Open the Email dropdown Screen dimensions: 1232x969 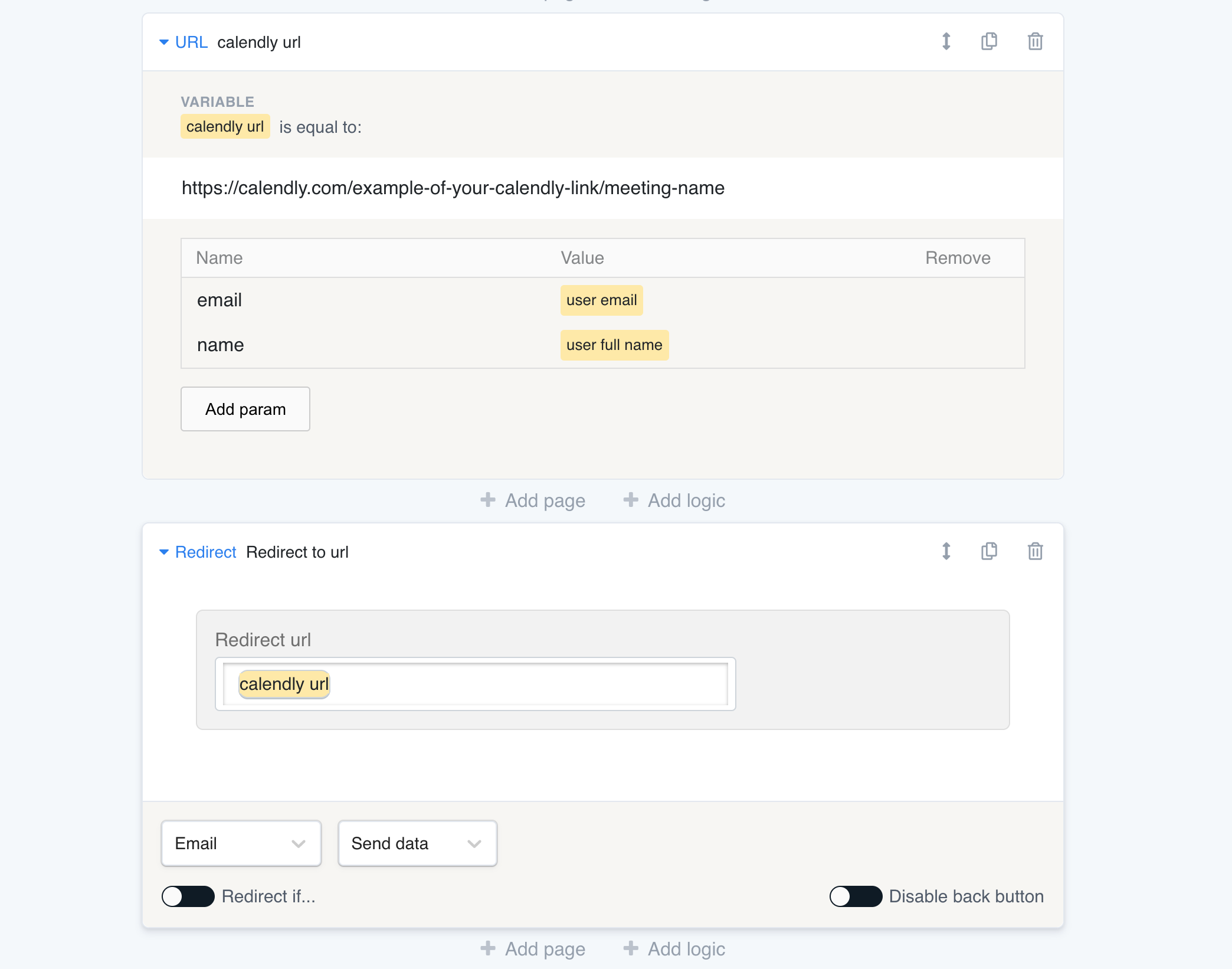241,843
